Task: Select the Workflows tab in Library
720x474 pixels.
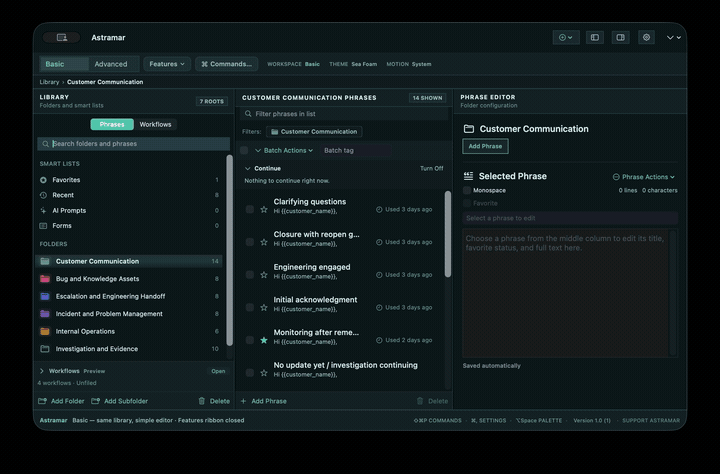Action: pos(155,124)
